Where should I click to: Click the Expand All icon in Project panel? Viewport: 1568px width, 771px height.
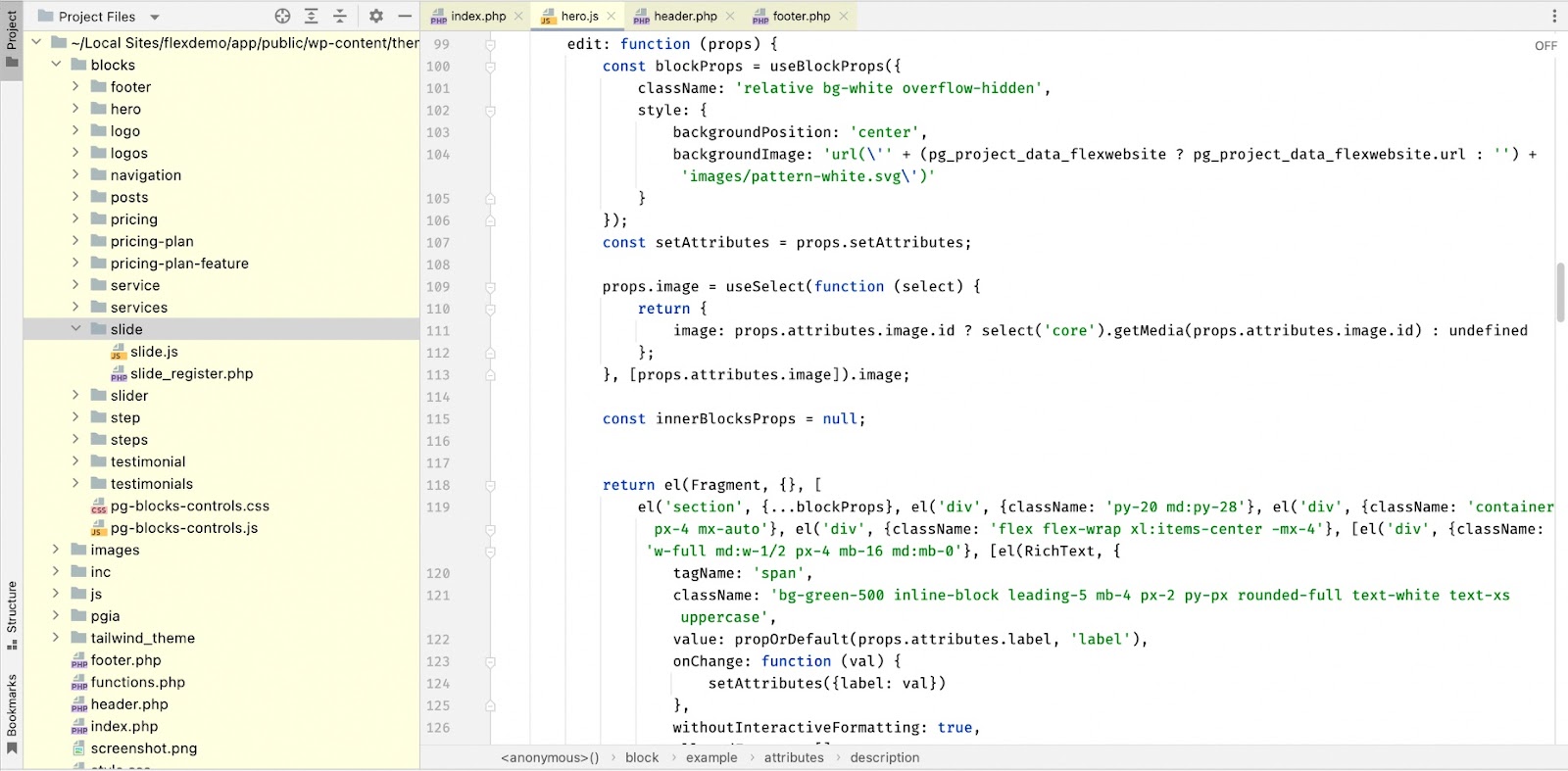(x=312, y=16)
